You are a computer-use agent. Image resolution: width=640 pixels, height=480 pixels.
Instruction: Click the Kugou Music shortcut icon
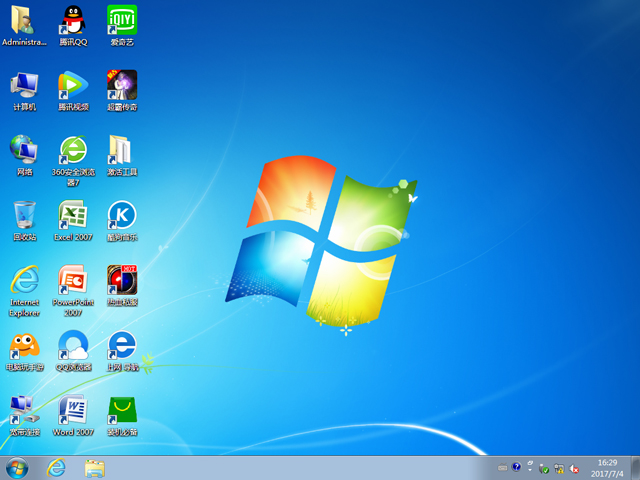click(x=122, y=216)
